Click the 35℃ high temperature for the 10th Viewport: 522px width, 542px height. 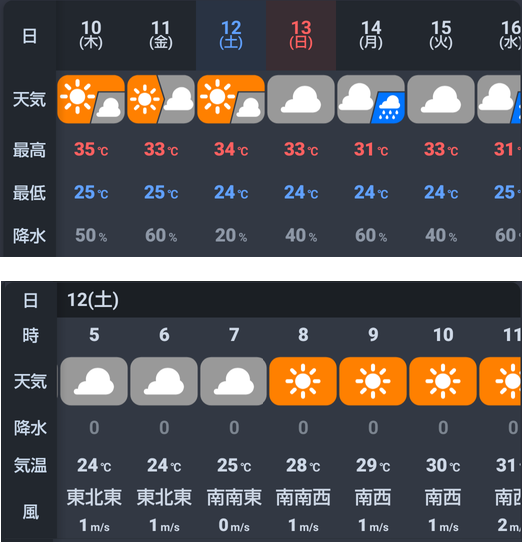click(91, 150)
